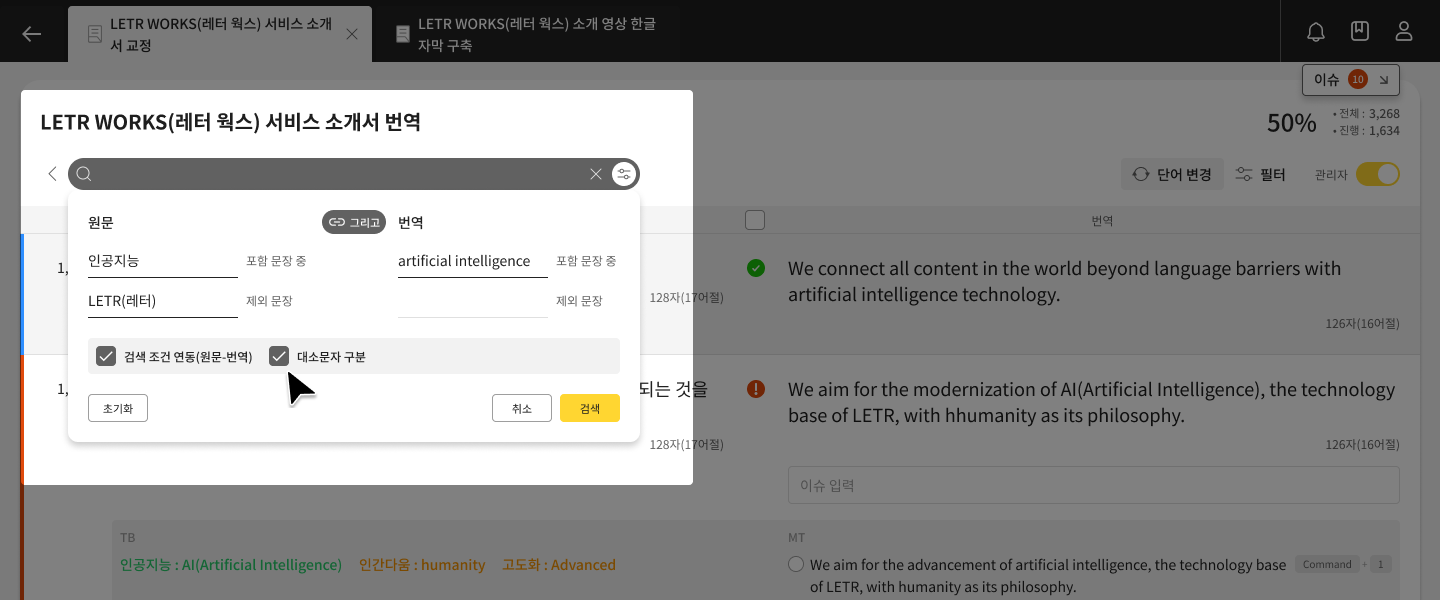Image resolution: width=1440 pixels, height=600 pixels.
Task: Click the red error status icon
Action: [756, 389]
